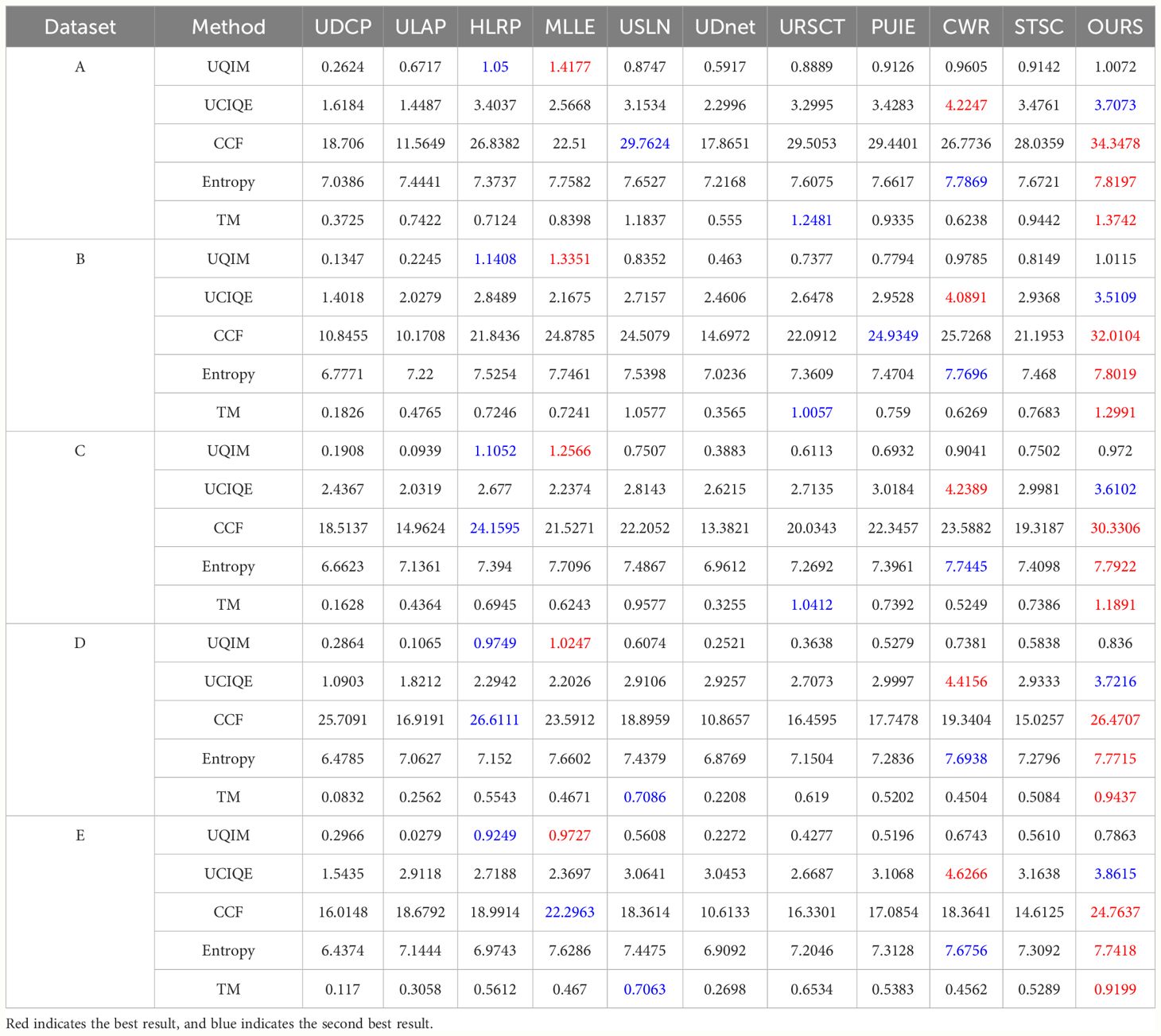Viewport: 1161px width, 1036px height.
Task: Select red value 34.3478
Action: [x=1115, y=144]
